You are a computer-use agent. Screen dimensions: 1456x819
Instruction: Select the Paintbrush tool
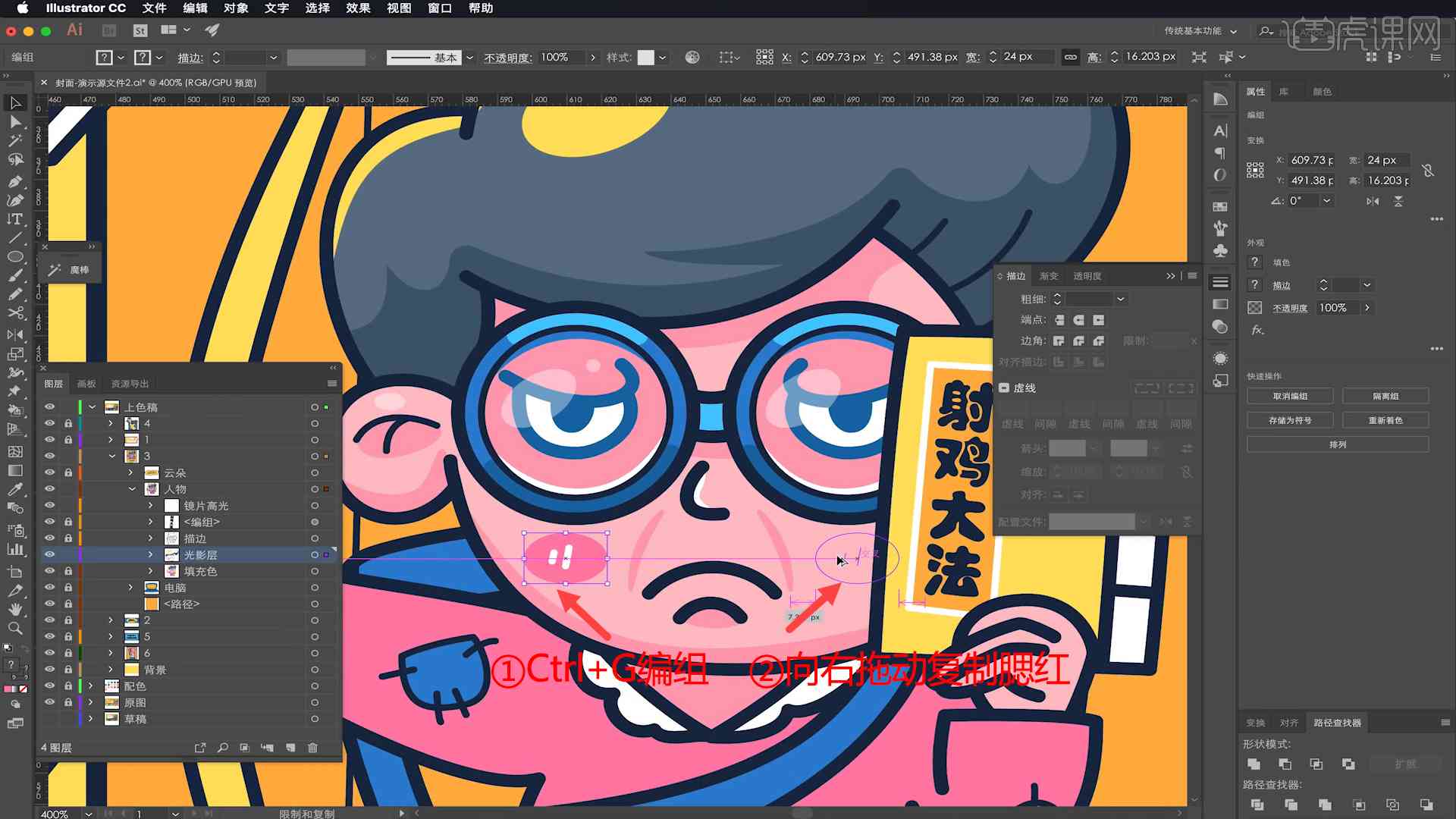15,275
